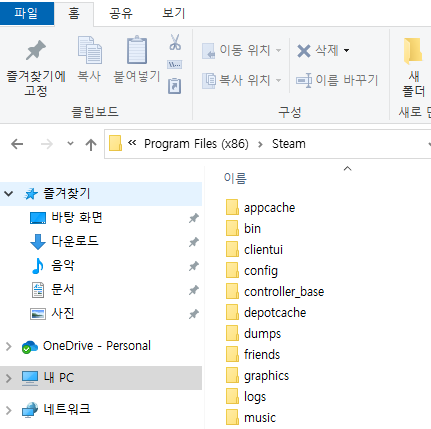
Task: Select 즐겨찾기 in navigation pane
Action: click(x=67, y=193)
